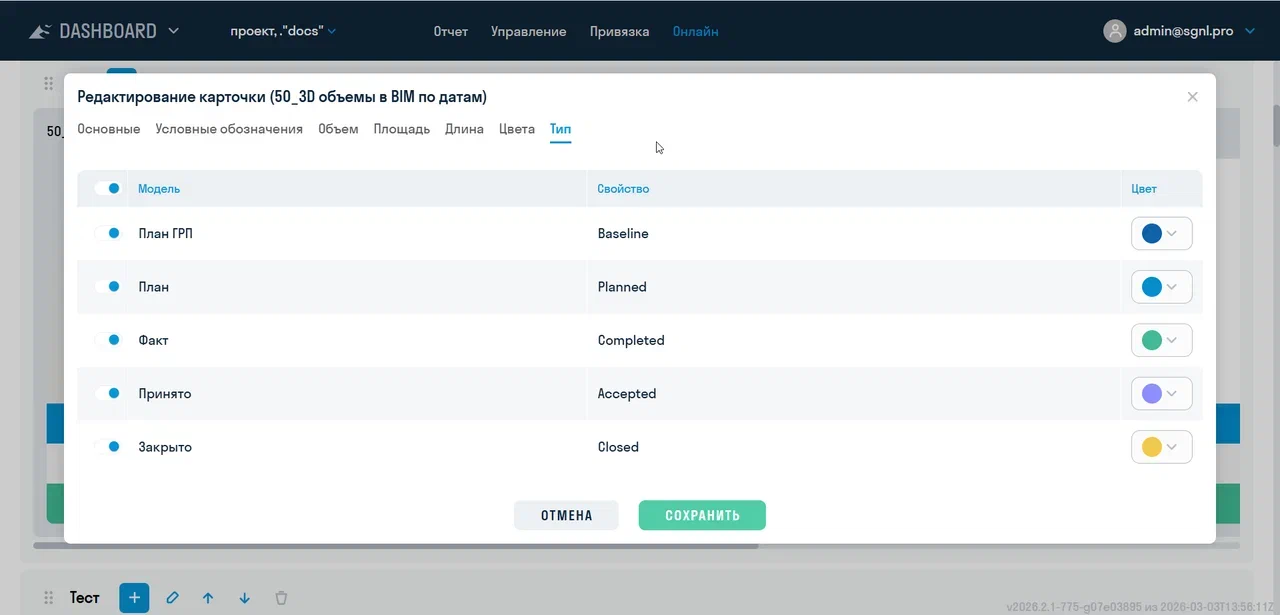Click the Dashboard logo icon
Screen dimensions: 1280x615
click(40, 31)
